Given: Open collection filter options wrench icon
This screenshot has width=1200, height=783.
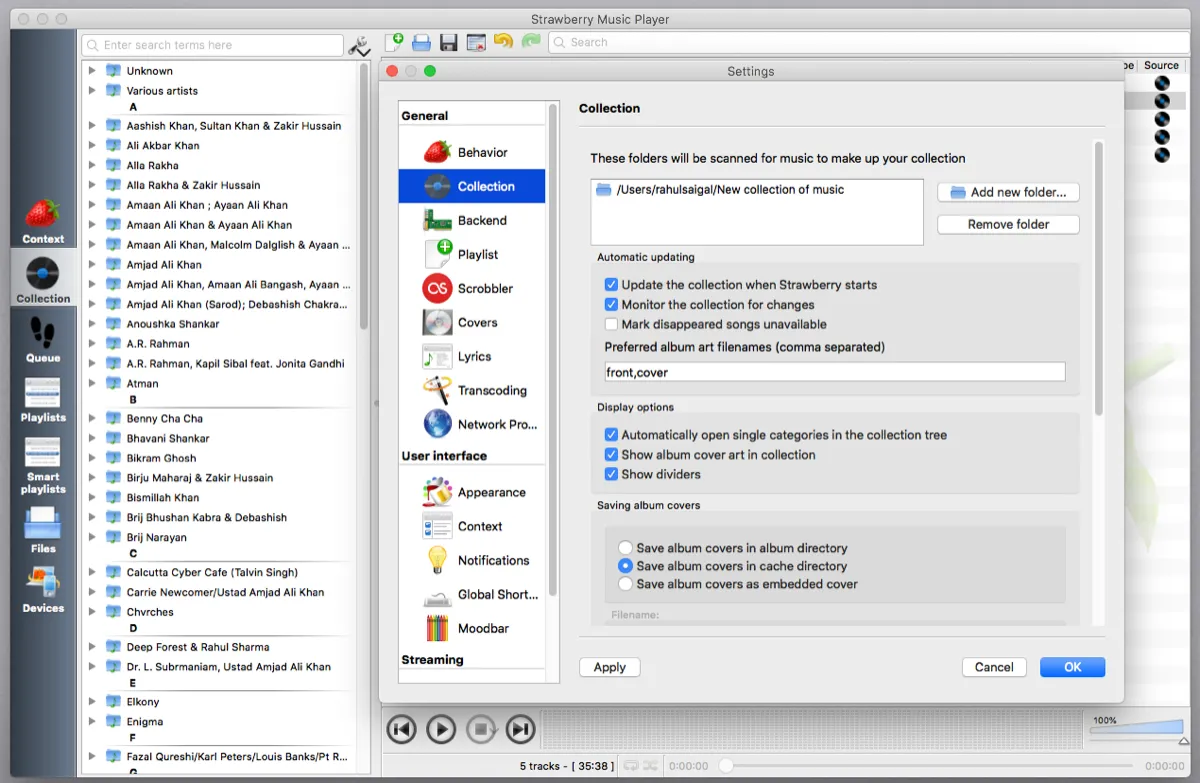Looking at the screenshot, I should click(x=359, y=45).
